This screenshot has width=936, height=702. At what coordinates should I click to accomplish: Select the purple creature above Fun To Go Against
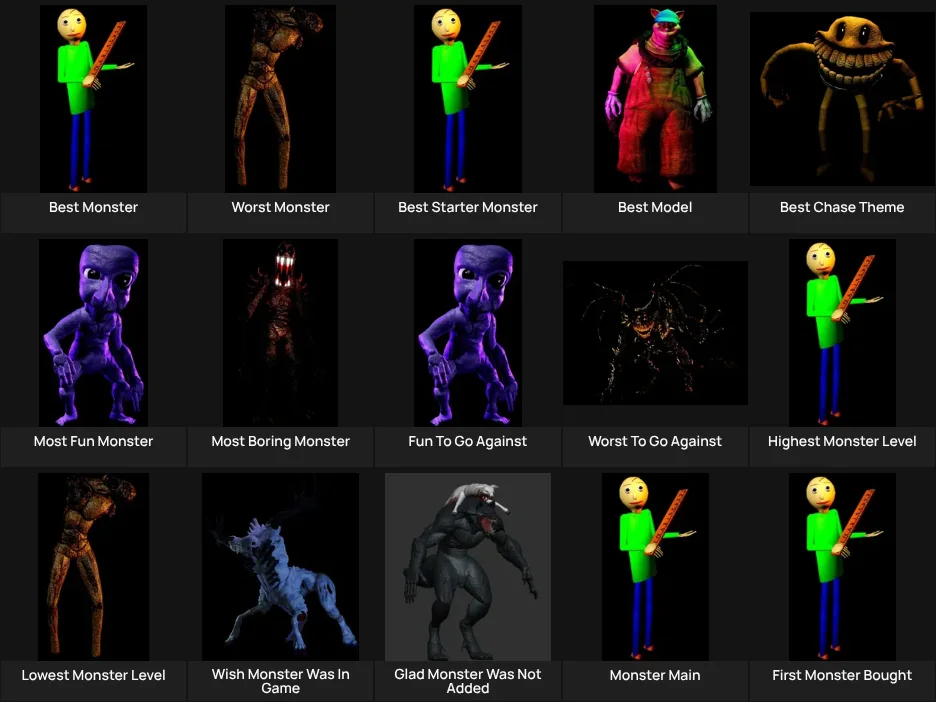(468, 332)
